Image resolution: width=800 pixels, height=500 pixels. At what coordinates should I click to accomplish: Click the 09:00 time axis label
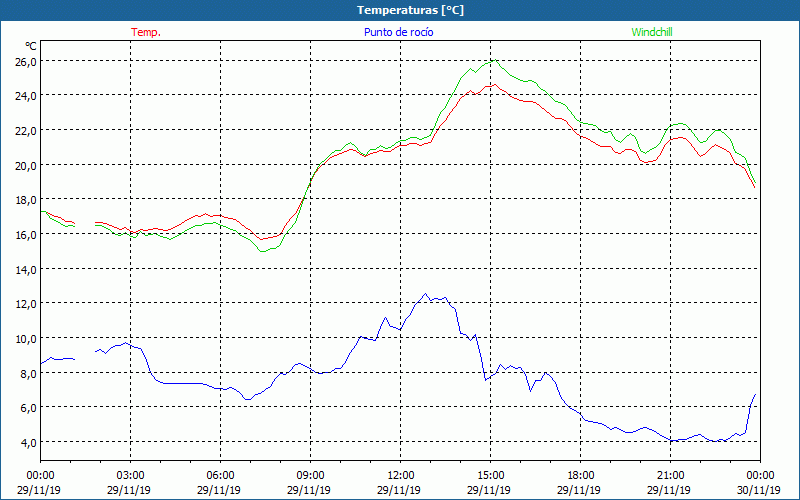pos(310,476)
